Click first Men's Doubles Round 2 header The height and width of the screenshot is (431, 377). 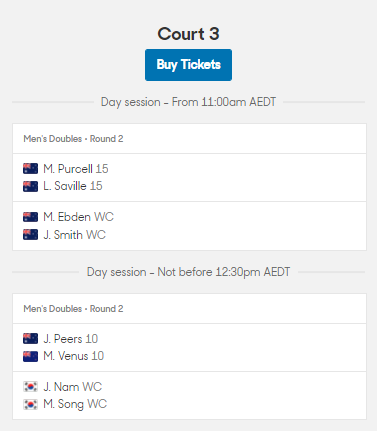[x=189, y=139]
